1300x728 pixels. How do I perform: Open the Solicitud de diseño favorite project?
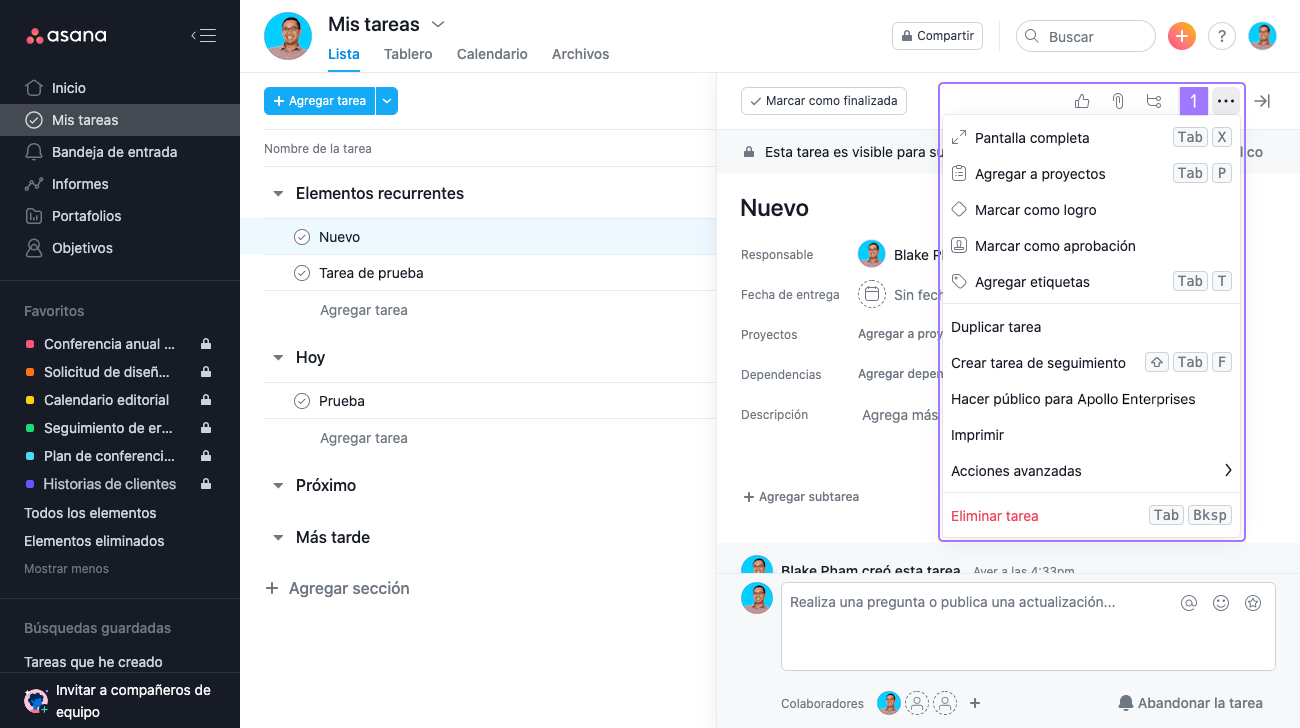(120, 372)
